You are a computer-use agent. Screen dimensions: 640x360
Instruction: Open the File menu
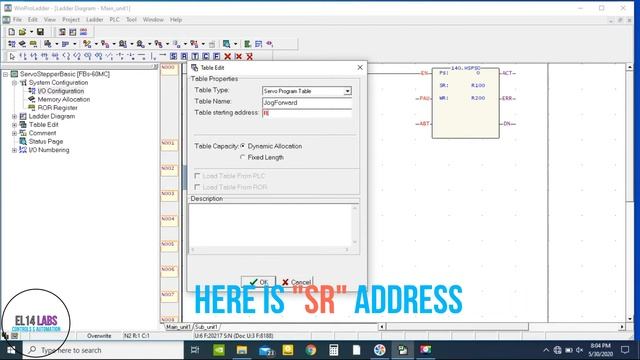click(x=18, y=20)
